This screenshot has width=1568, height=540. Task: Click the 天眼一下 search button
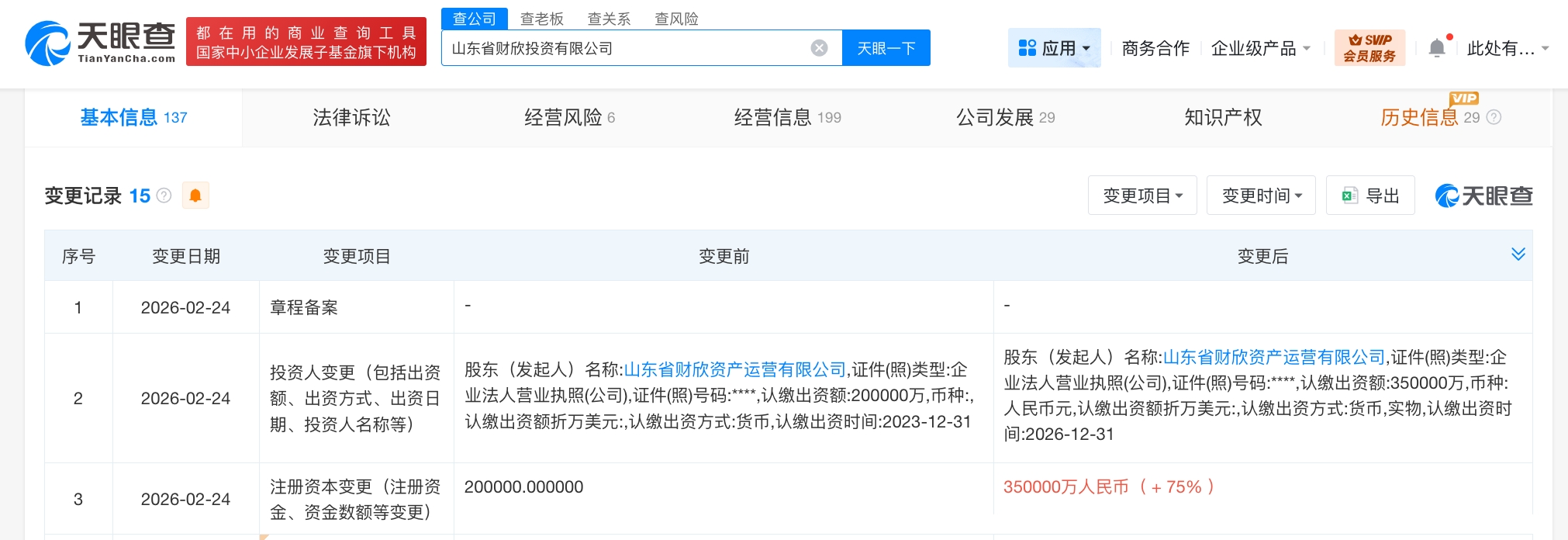[886, 48]
